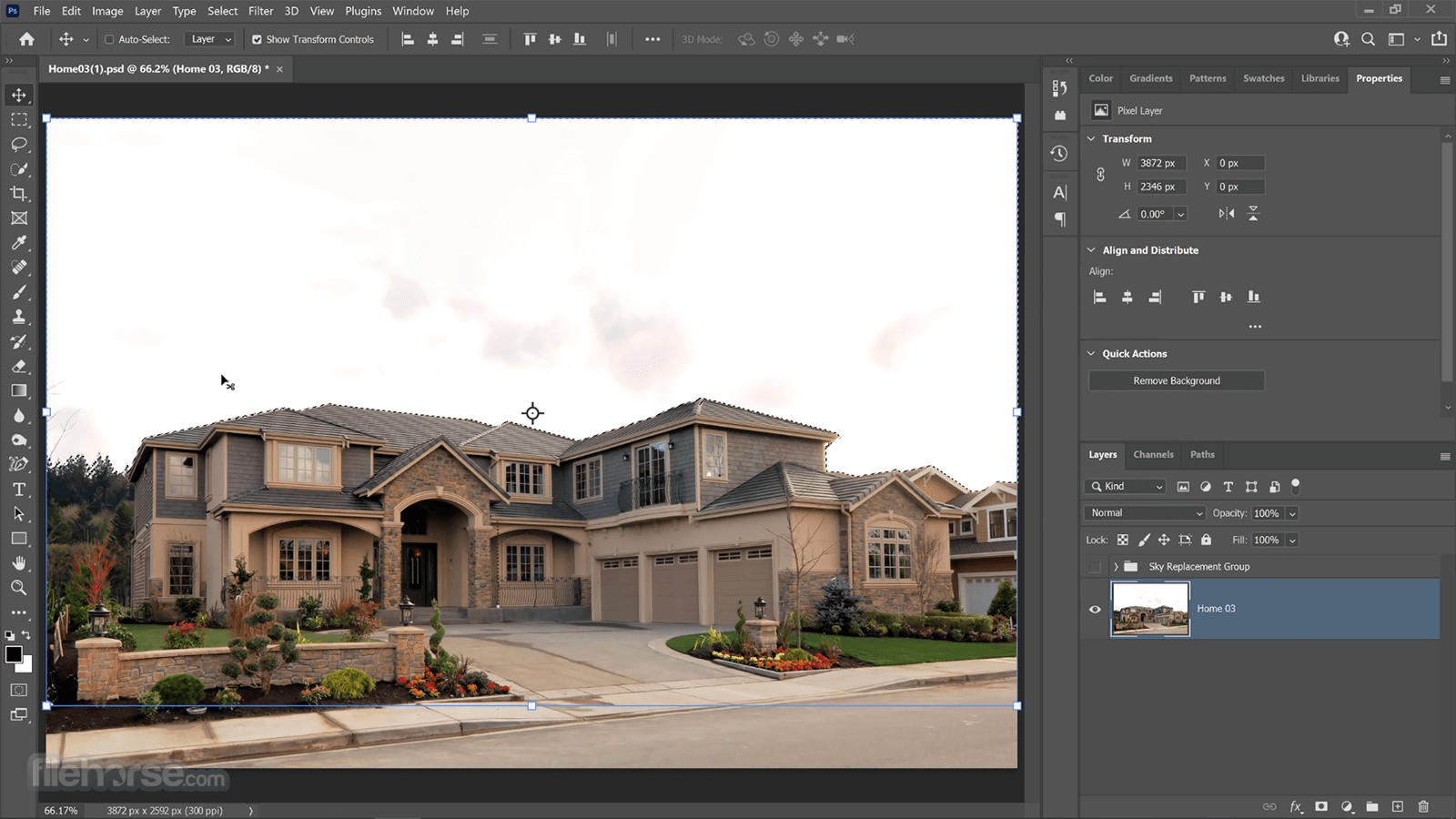Toggle Show Transform Controls
1456x819 pixels.
click(258, 39)
